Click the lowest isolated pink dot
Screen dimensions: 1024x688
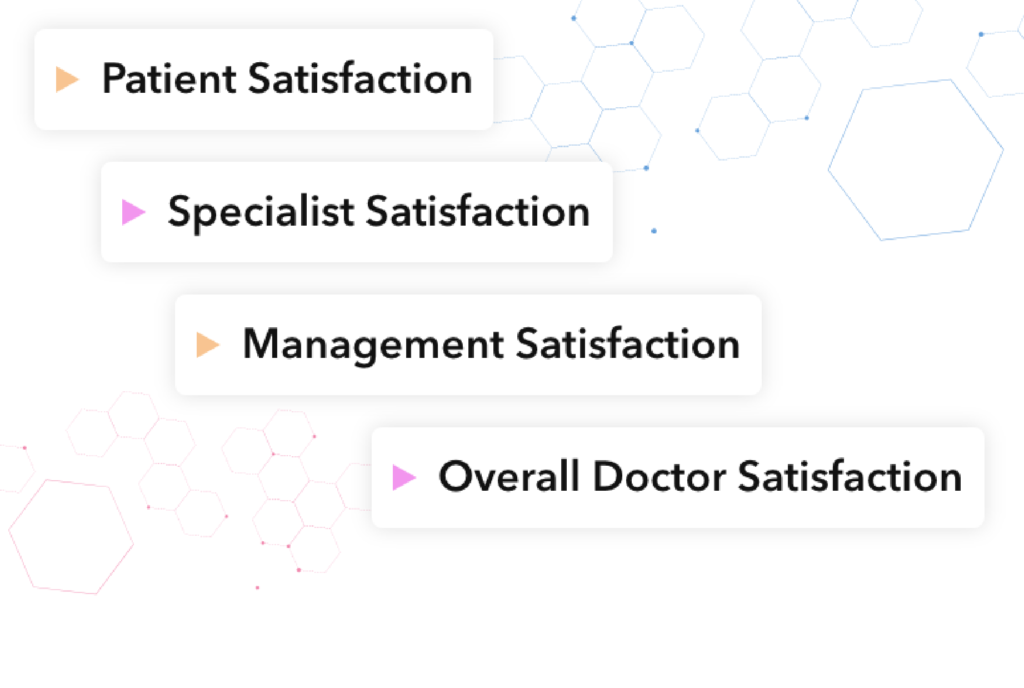[257, 587]
